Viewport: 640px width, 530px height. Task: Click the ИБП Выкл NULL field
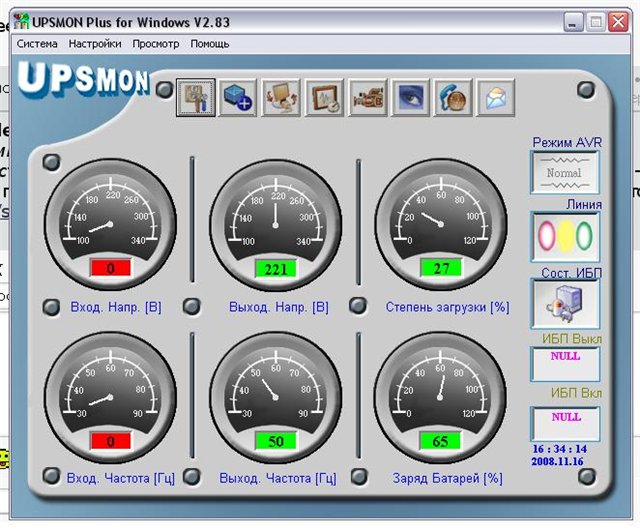[565, 363]
